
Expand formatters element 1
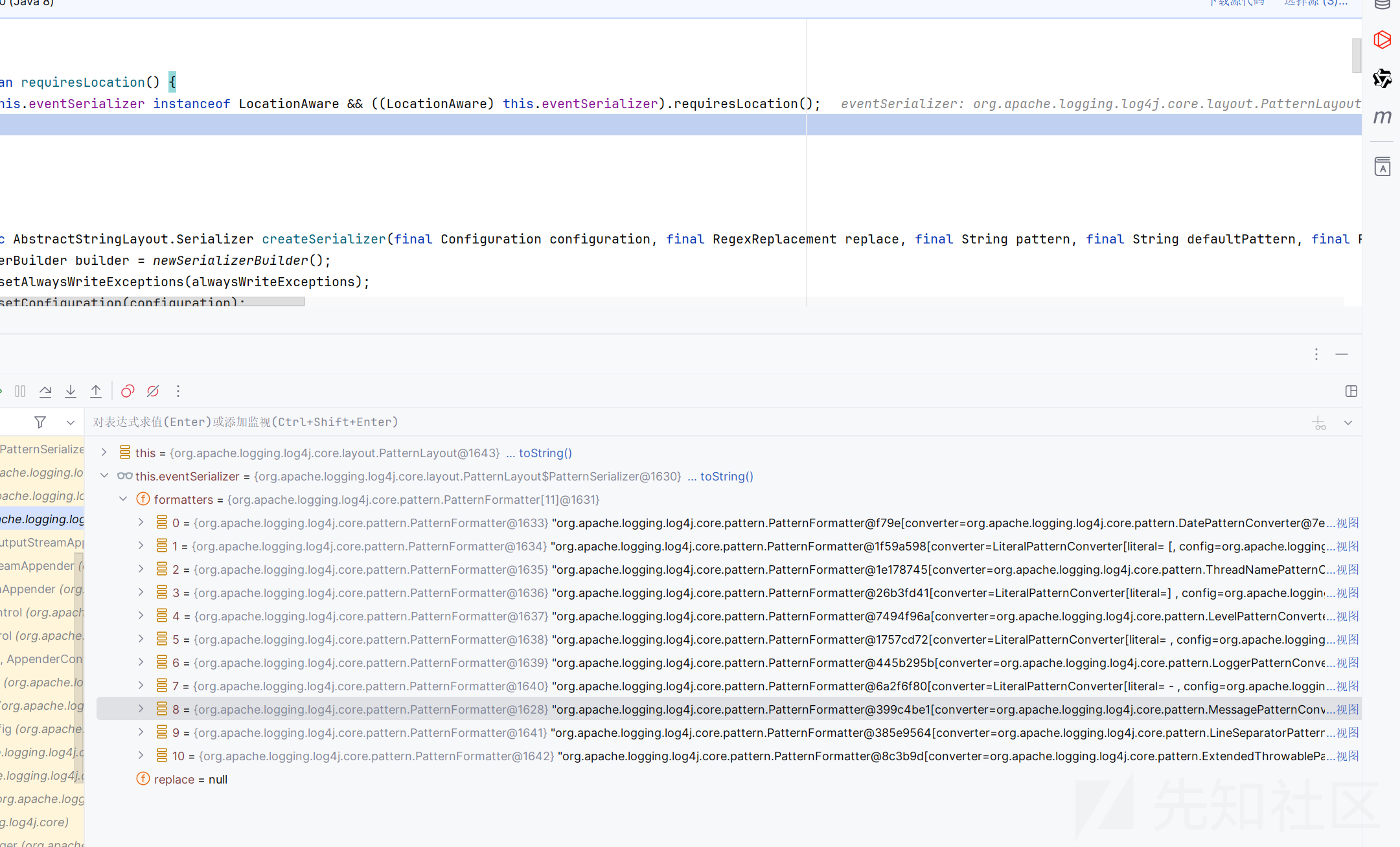[x=141, y=546]
